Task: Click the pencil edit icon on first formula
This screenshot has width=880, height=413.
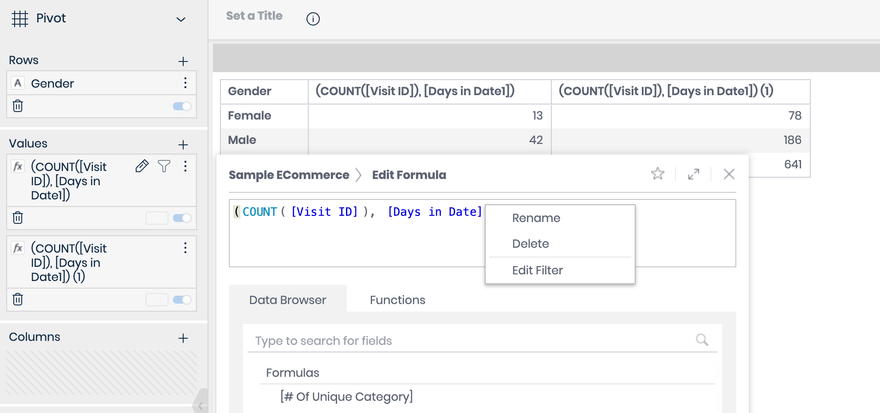Action: coord(142,167)
